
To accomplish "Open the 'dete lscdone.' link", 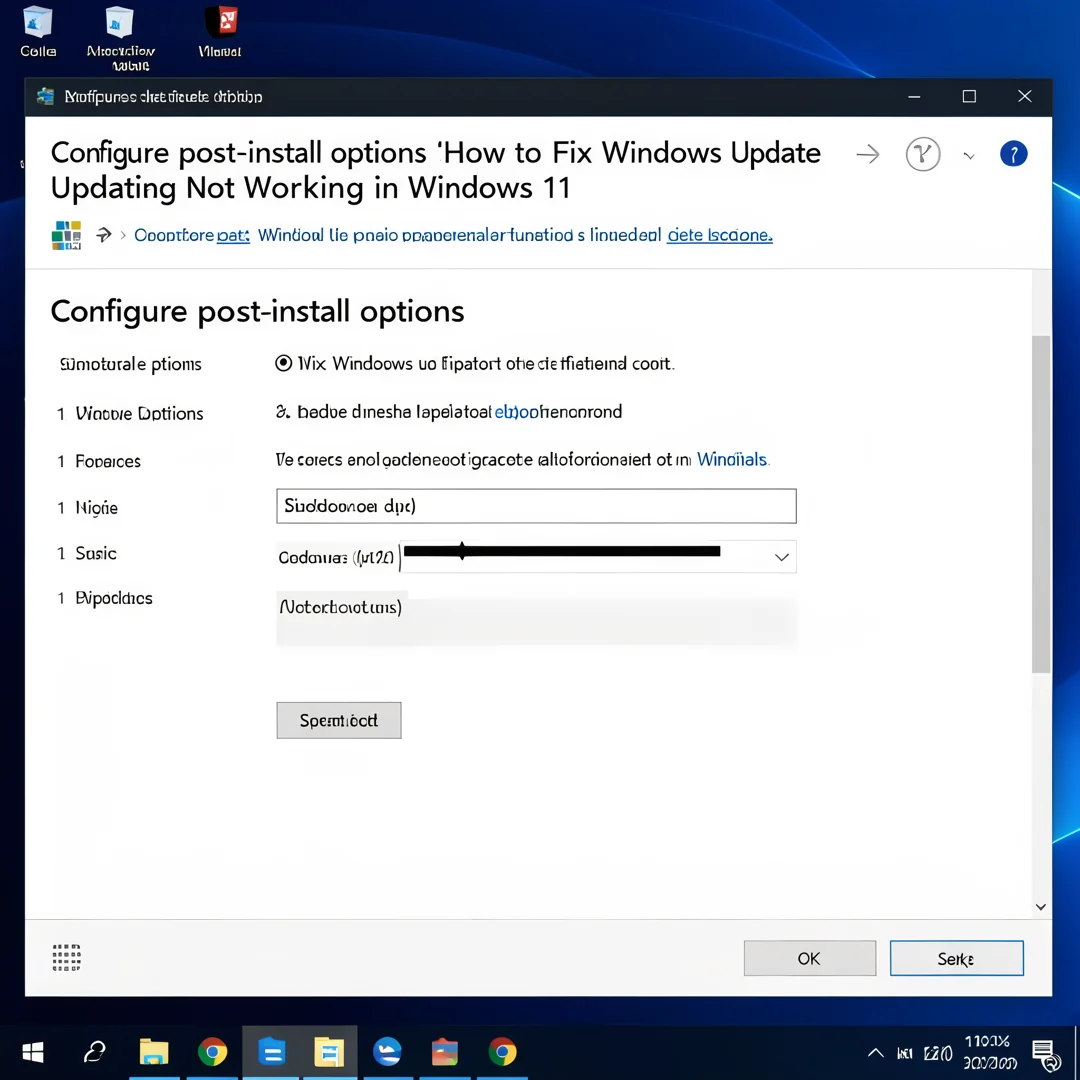I will (720, 236).
